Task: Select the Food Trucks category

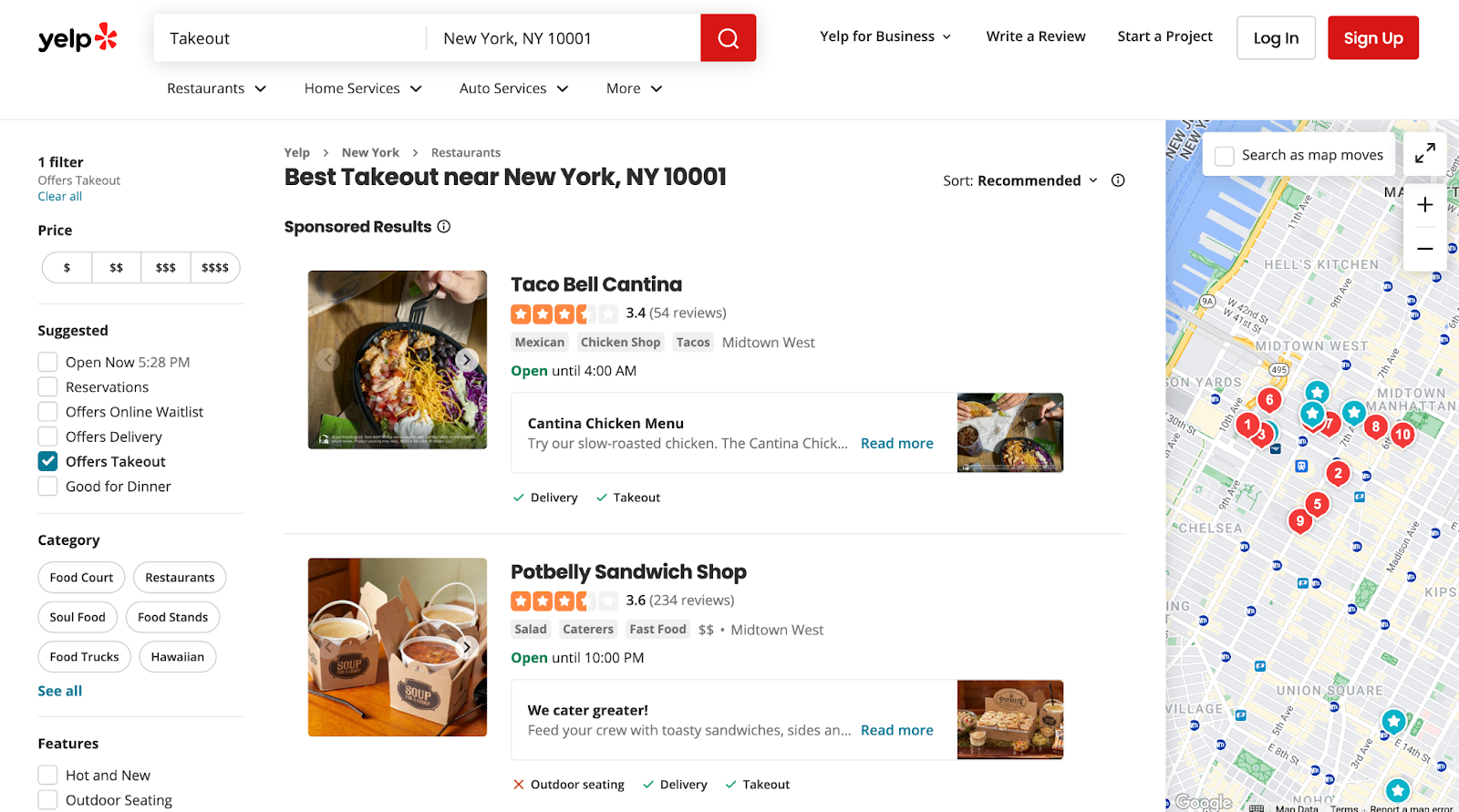Action: 85,657
